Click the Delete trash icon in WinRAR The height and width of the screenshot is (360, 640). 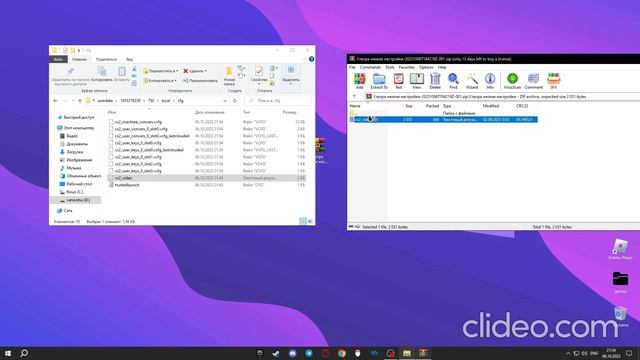(x=435, y=81)
